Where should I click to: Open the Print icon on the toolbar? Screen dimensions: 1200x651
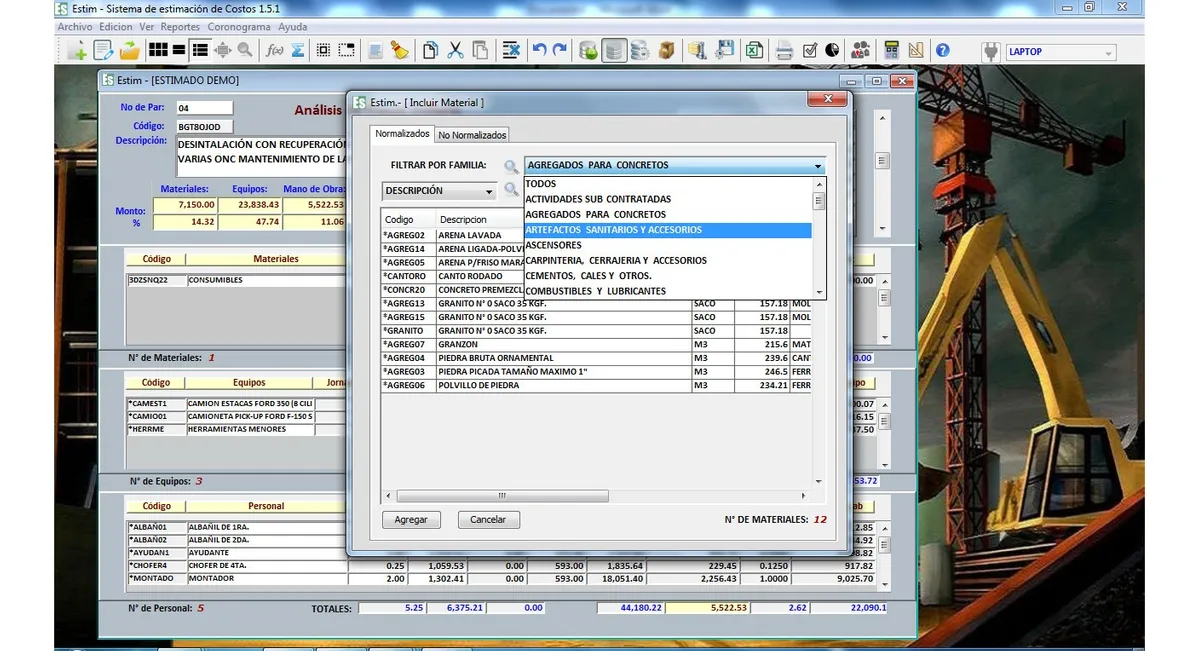tap(783, 49)
